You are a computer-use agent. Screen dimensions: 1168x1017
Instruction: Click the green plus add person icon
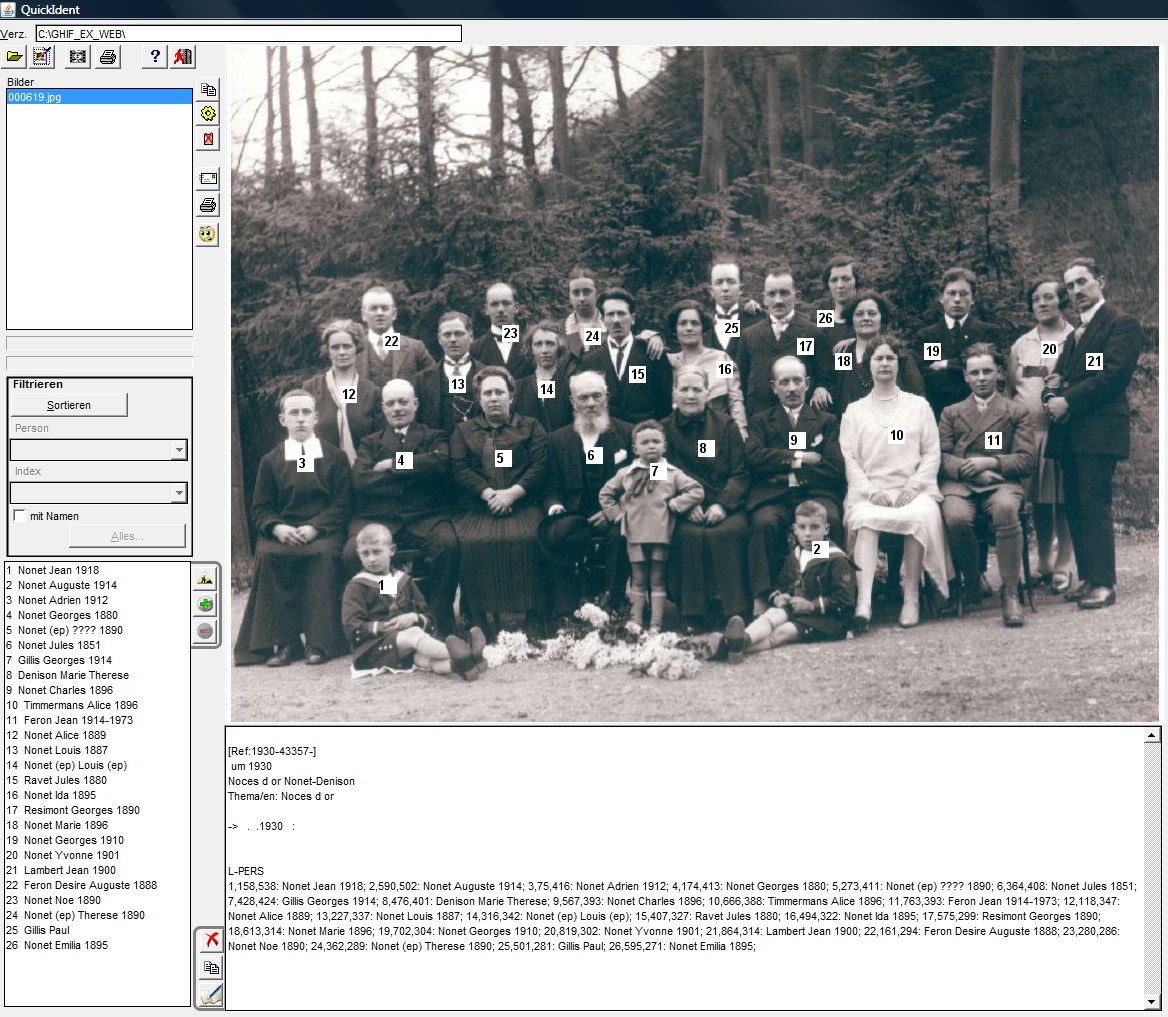pos(205,604)
